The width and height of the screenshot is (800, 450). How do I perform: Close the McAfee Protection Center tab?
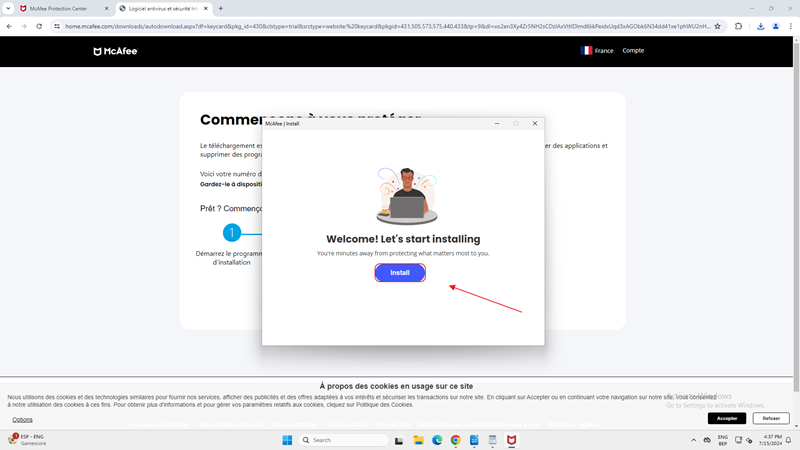[x=106, y=9]
